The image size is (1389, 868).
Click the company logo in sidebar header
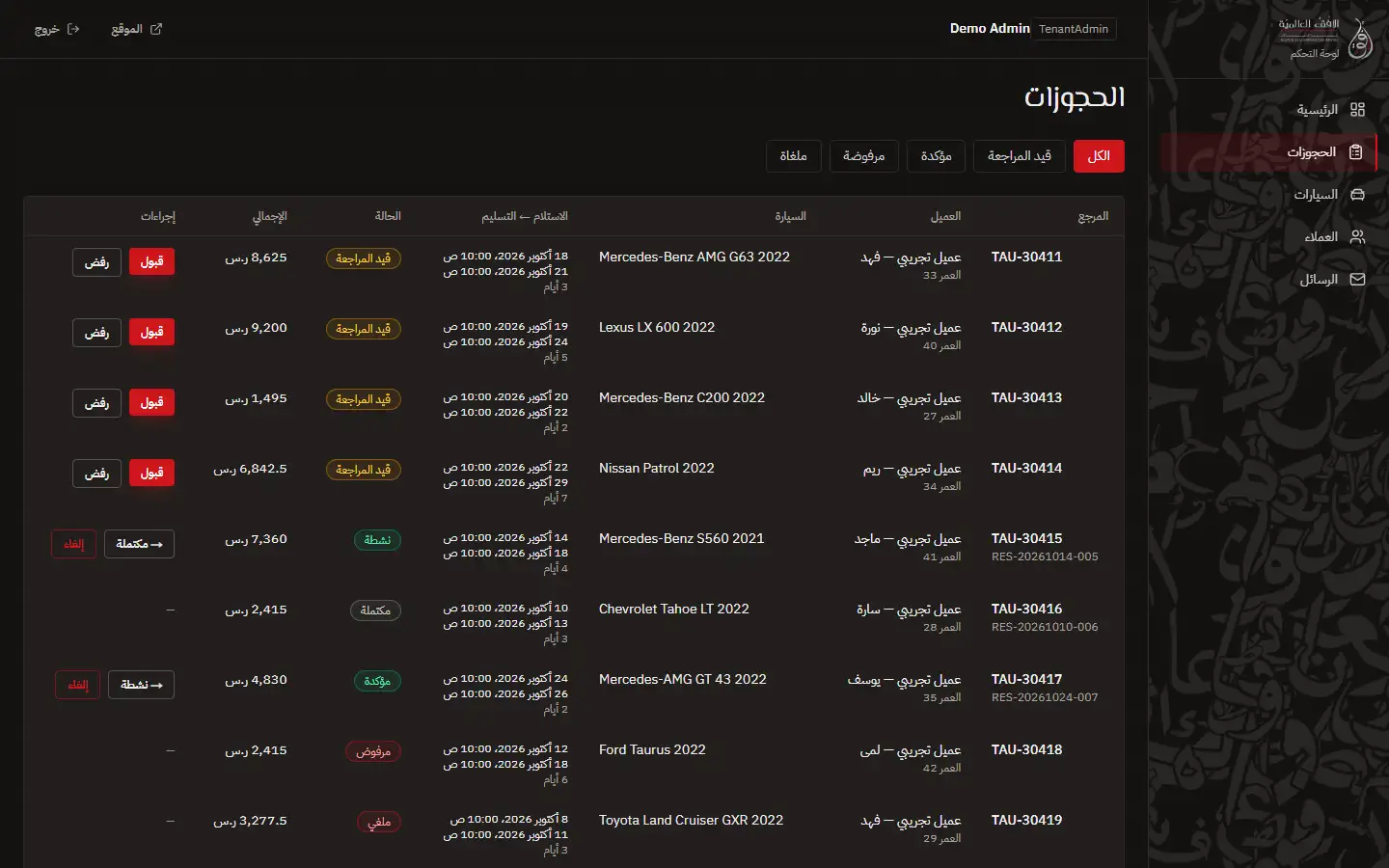coord(1359,39)
